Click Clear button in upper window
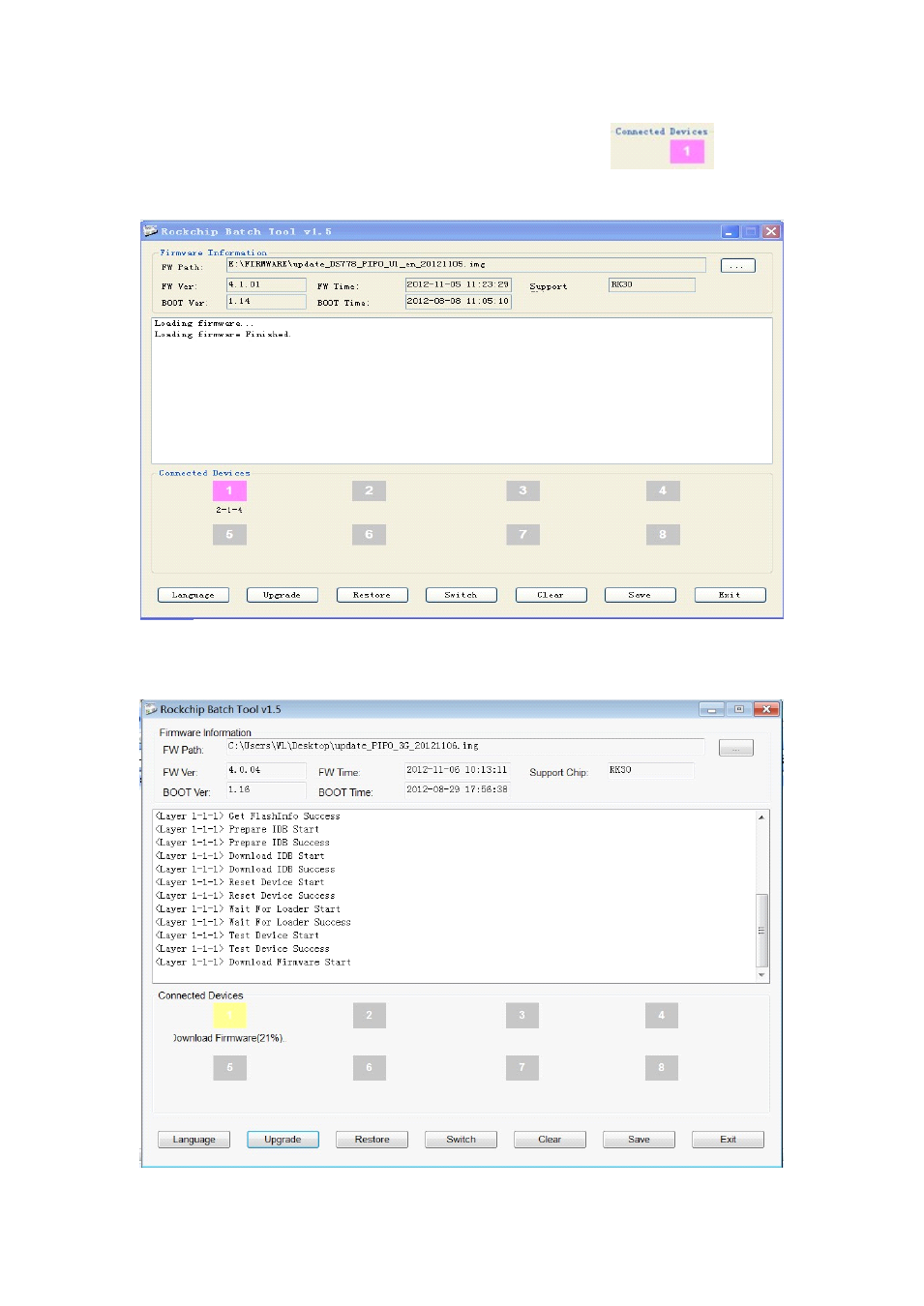924x1306 pixels. click(551, 595)
